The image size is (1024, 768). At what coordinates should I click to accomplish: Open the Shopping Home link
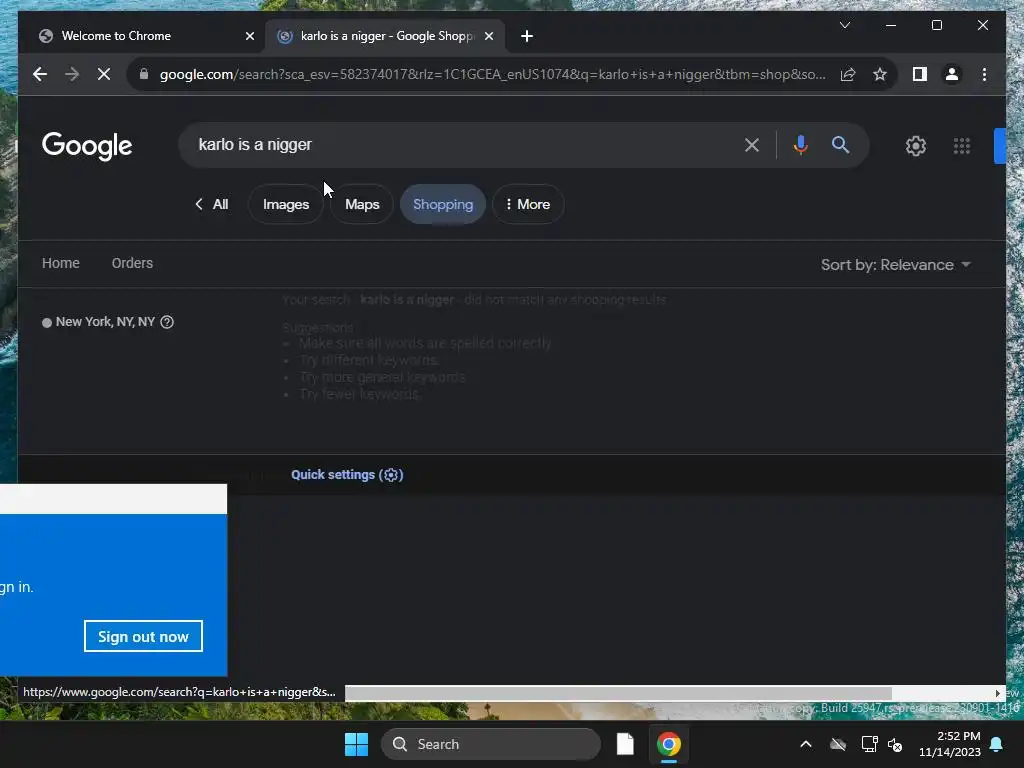point(61,263)
